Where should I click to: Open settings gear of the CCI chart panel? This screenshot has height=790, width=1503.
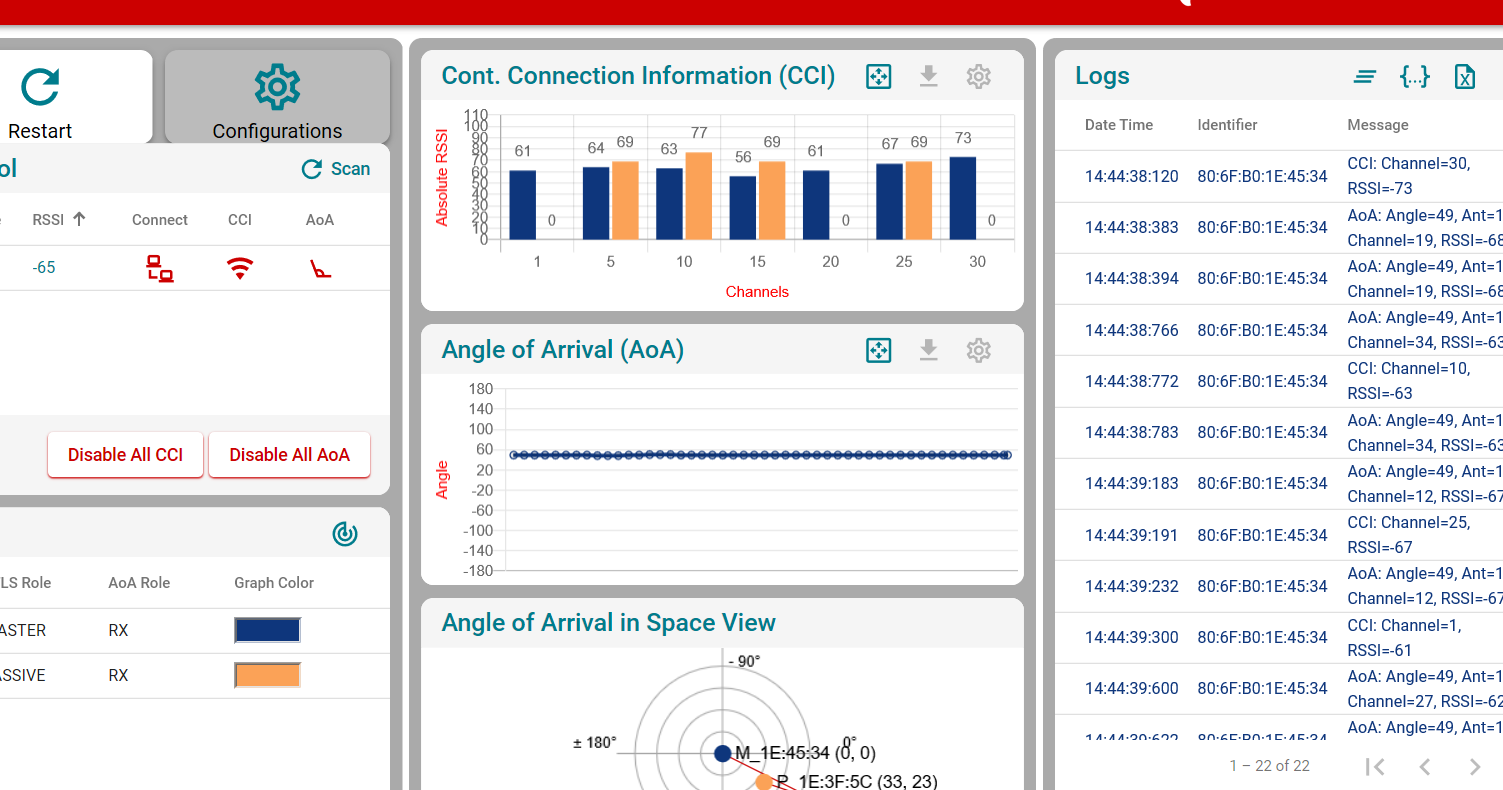[979, 76]
